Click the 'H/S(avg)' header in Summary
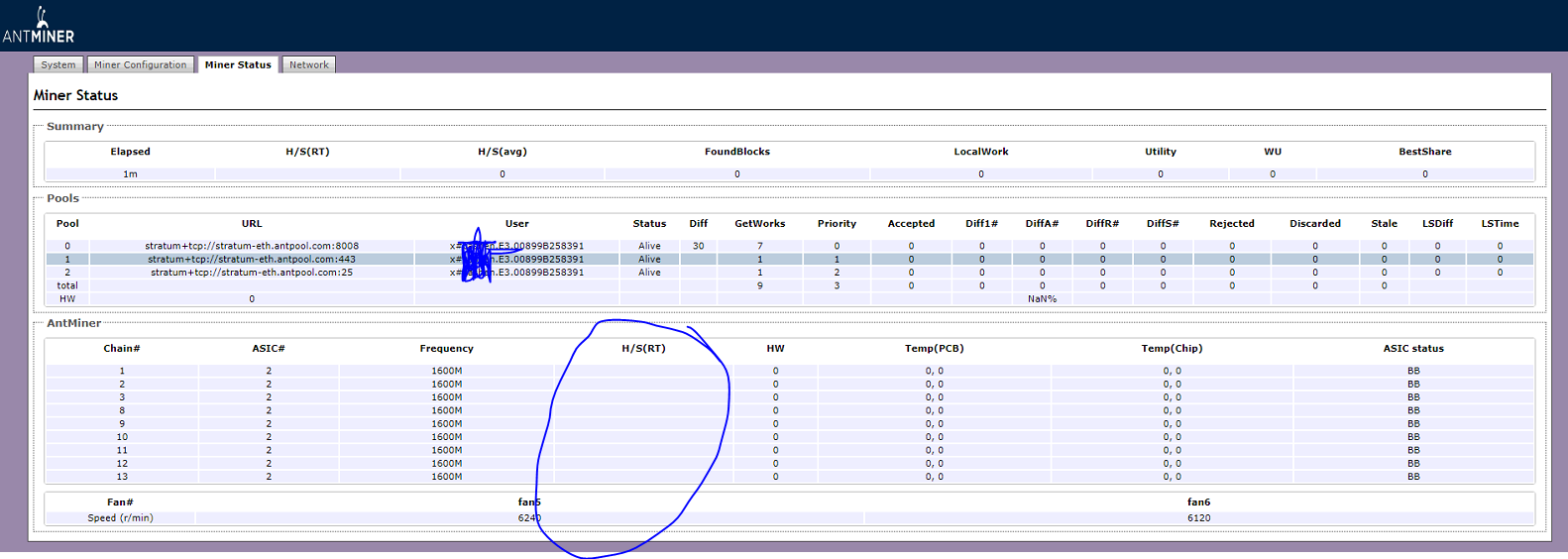Viewport: 1568px width, 559px height. [503, 152]
